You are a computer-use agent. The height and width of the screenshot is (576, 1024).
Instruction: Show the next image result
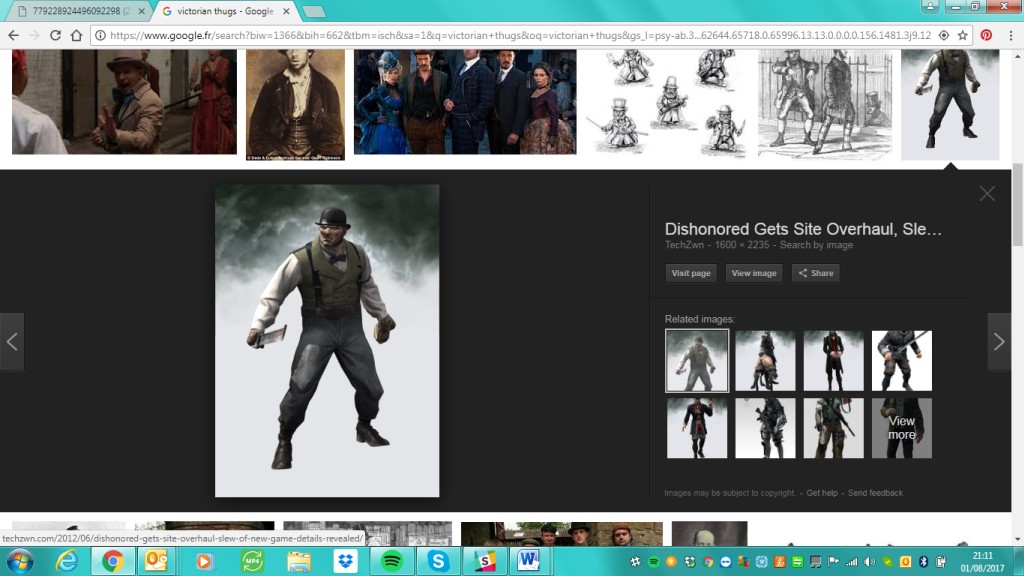pos(999,342)
